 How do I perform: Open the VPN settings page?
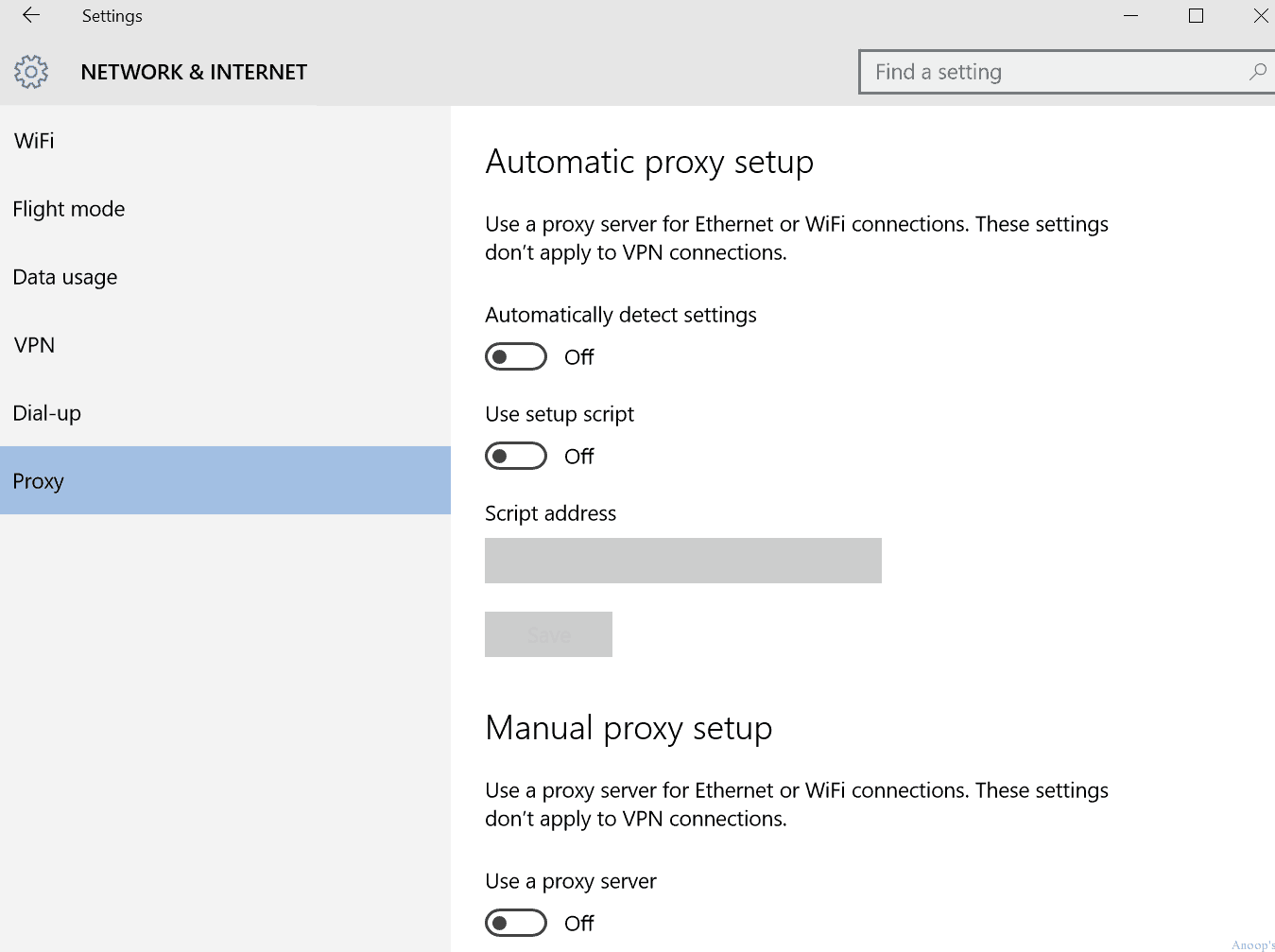pos(225,345)
